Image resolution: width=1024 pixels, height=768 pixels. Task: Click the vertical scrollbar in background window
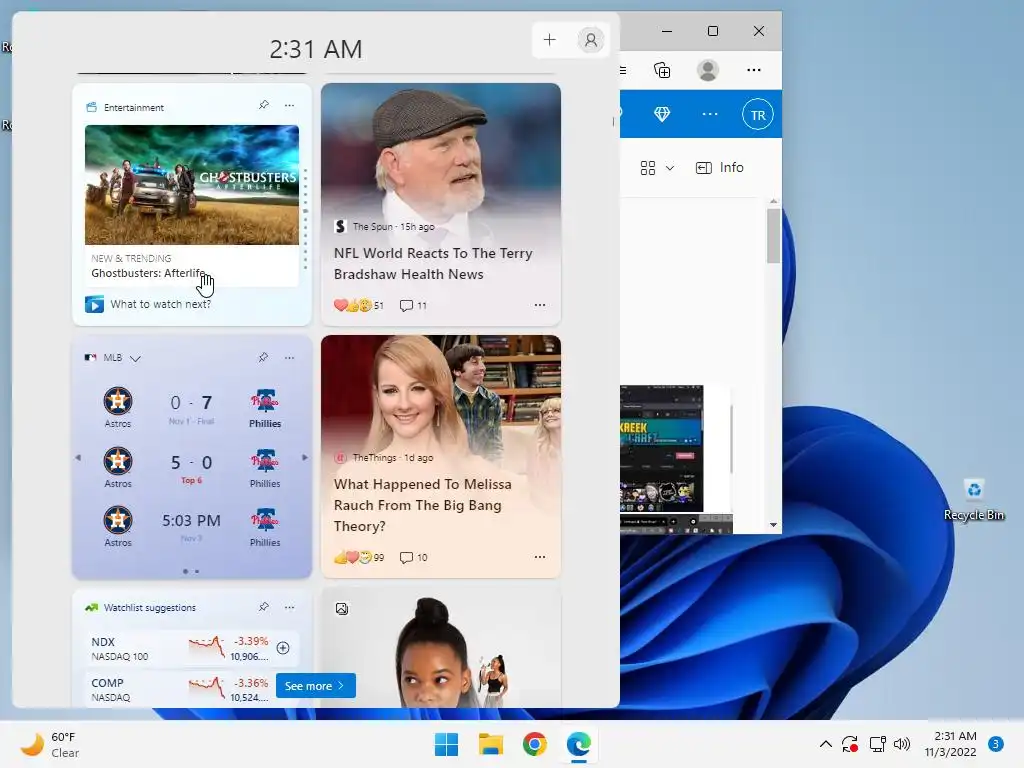tap(773, 236)
